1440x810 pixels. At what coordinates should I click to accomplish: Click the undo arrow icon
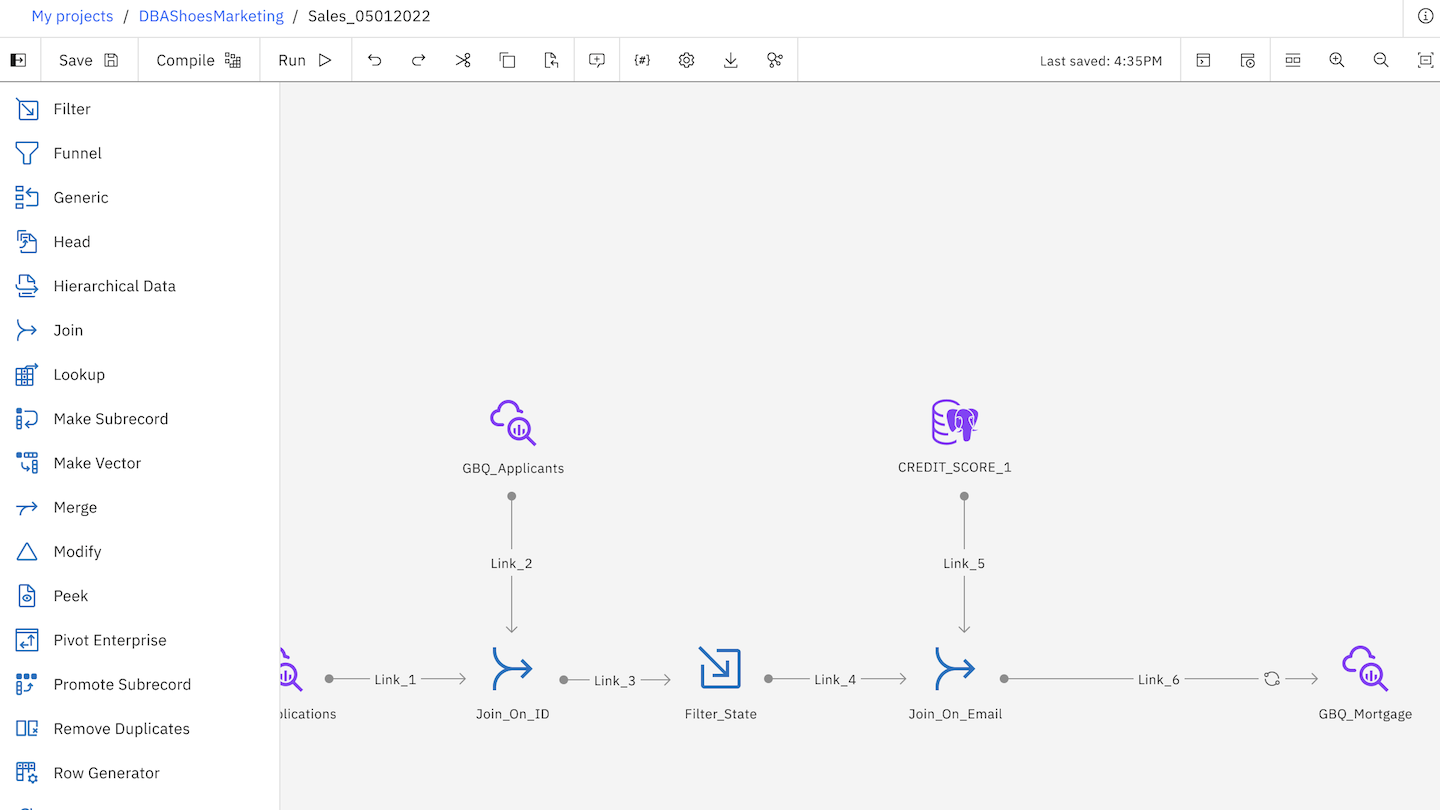coord(375,60)
